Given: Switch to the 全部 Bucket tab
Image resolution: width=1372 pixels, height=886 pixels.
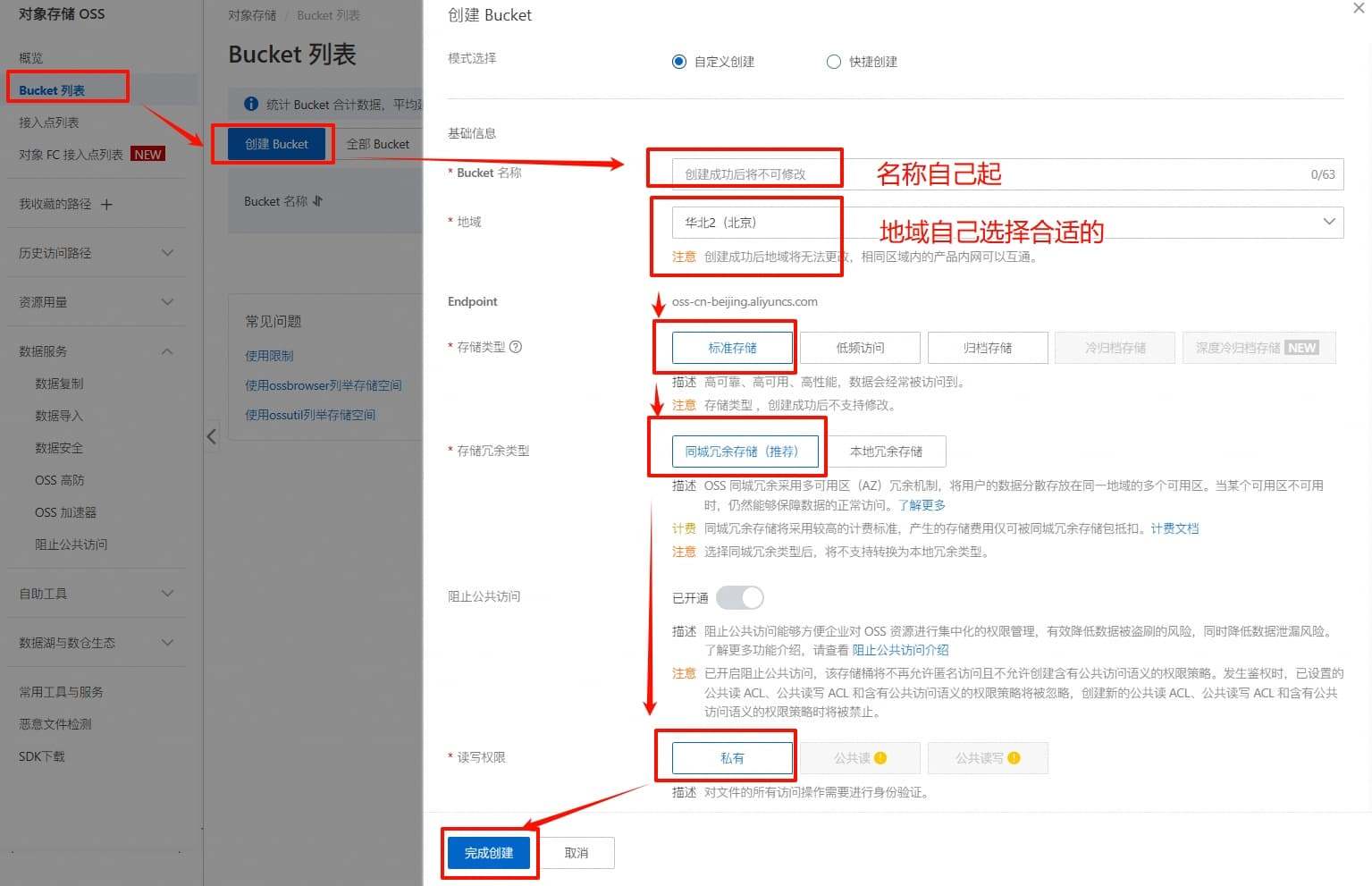Looking at the screenshot, I should click(x=378, y=144).
